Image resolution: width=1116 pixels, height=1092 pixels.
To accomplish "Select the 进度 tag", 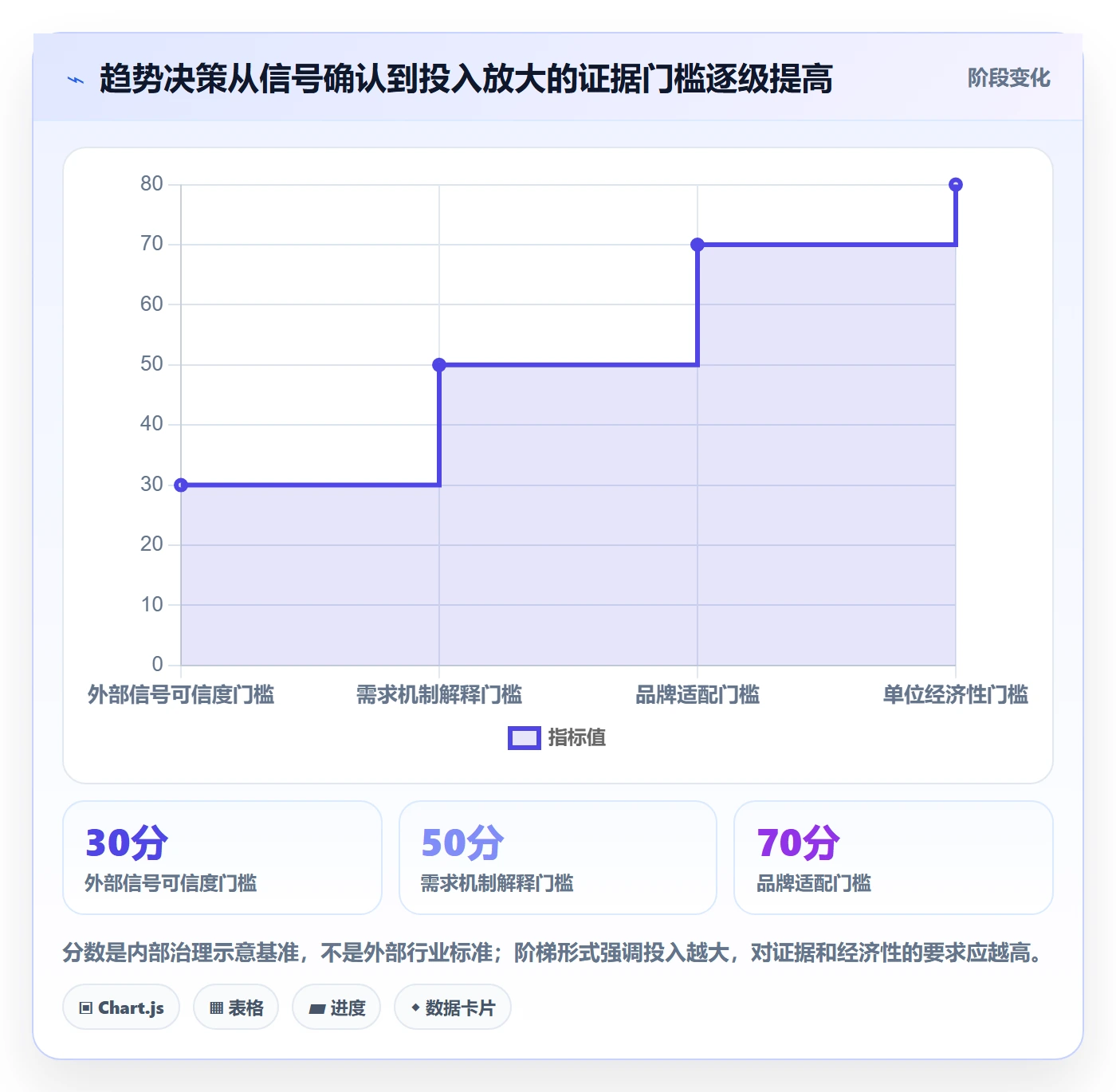I will (336, 1008).
